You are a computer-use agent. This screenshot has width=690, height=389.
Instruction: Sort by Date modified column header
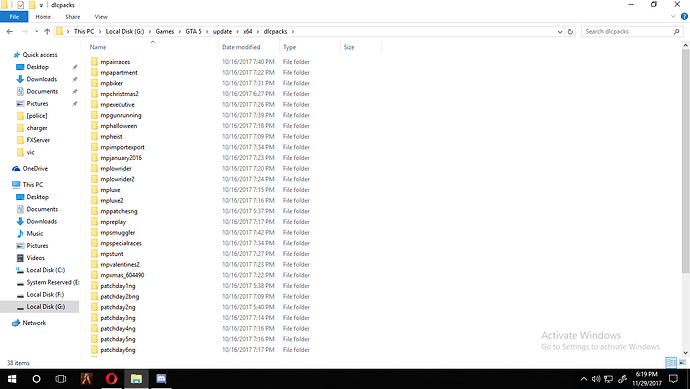[241, 47]
